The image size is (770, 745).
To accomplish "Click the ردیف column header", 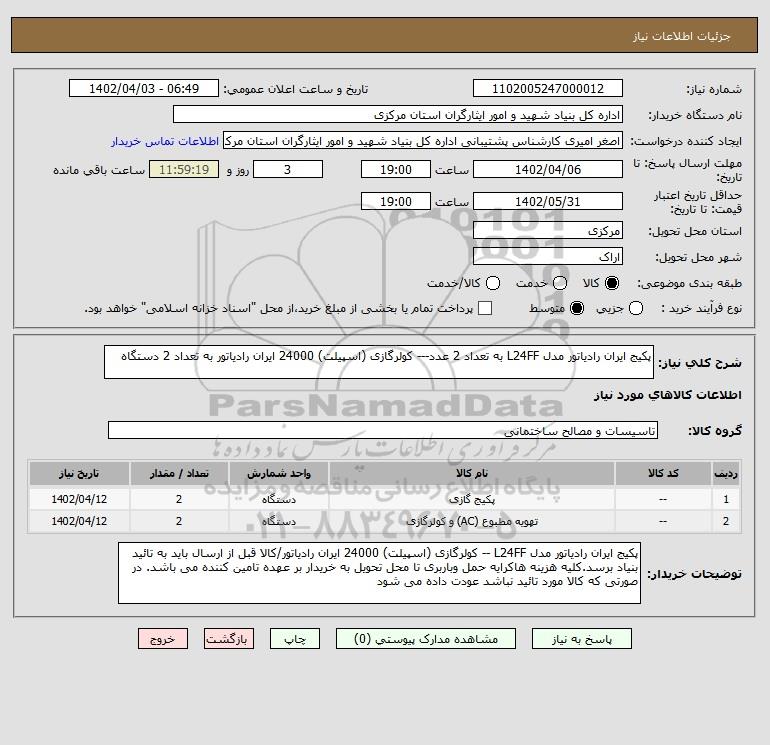I will pos(726,473).
